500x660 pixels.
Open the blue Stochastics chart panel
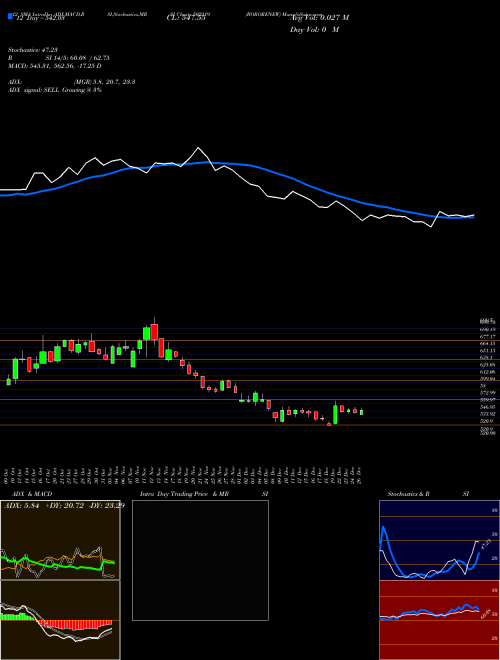tap(439, 540)
